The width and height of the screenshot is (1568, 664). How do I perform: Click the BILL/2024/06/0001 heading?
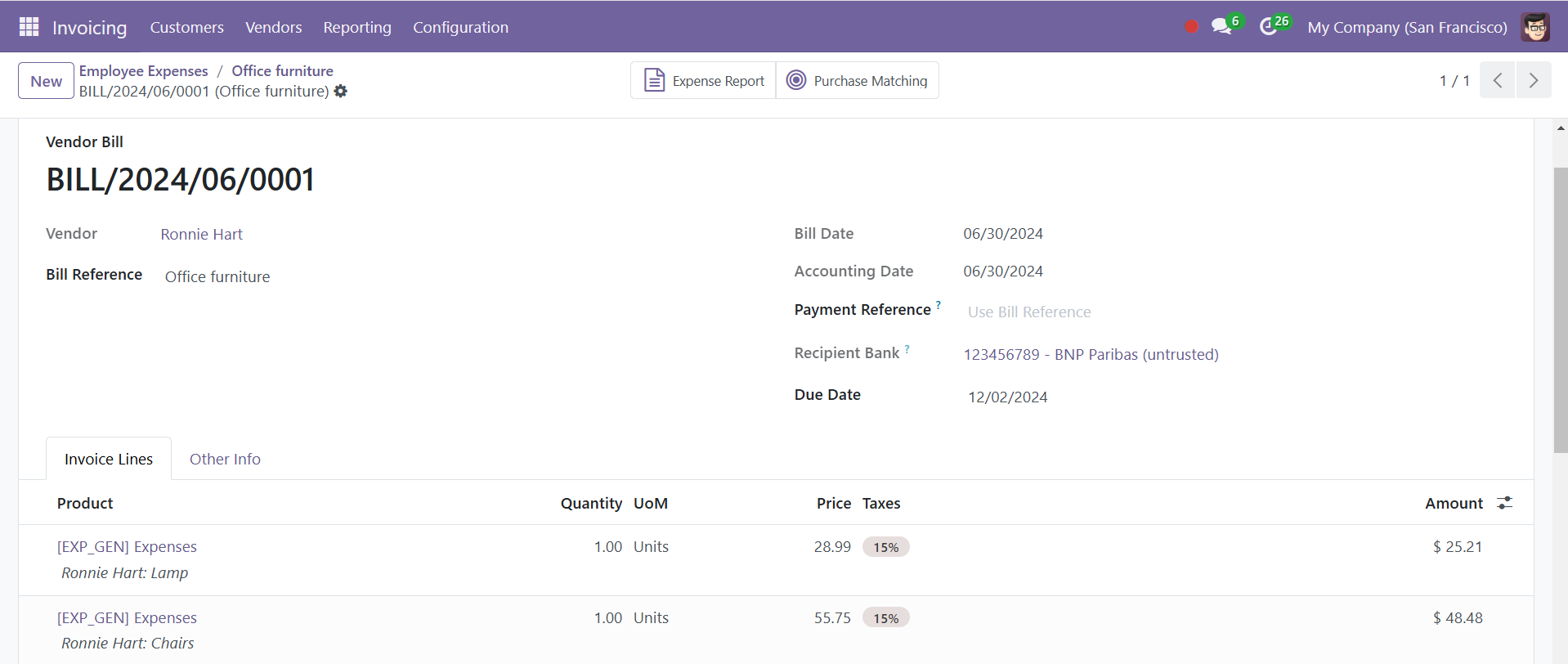tap(181, 180)
